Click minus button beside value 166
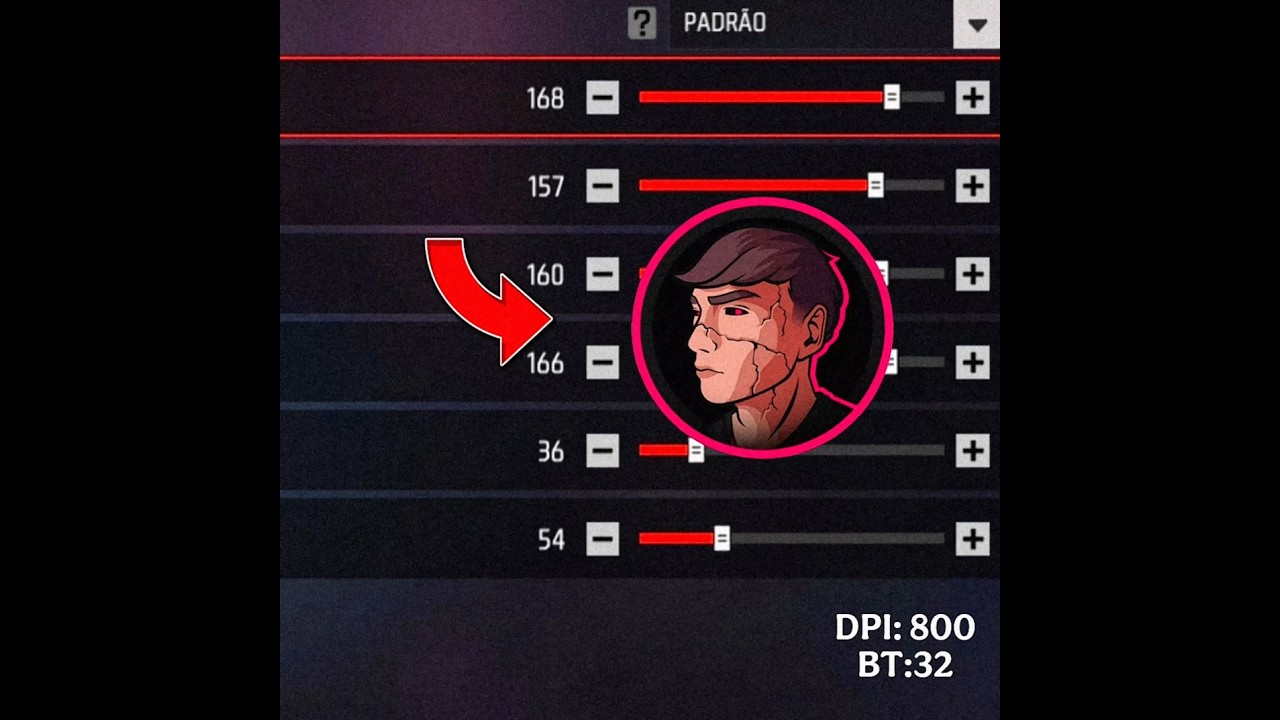The image size is (1280, 720). click(602, 362)
